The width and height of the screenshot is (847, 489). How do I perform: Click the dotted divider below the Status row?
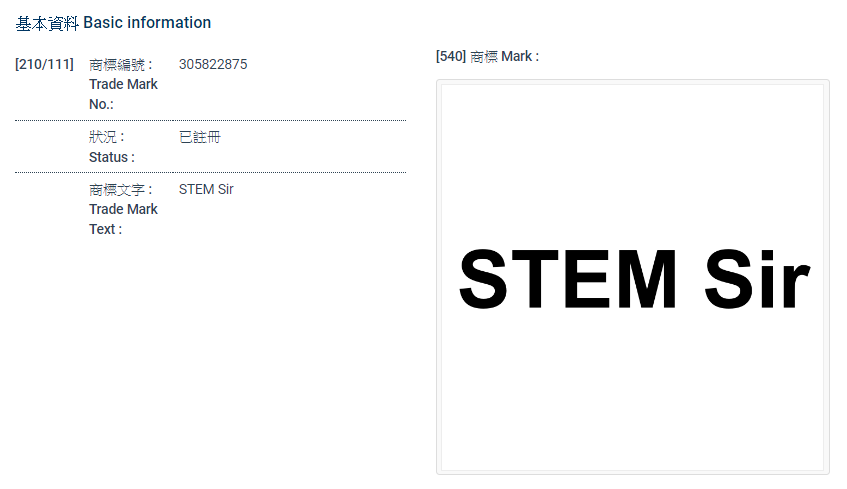(210, 172)
